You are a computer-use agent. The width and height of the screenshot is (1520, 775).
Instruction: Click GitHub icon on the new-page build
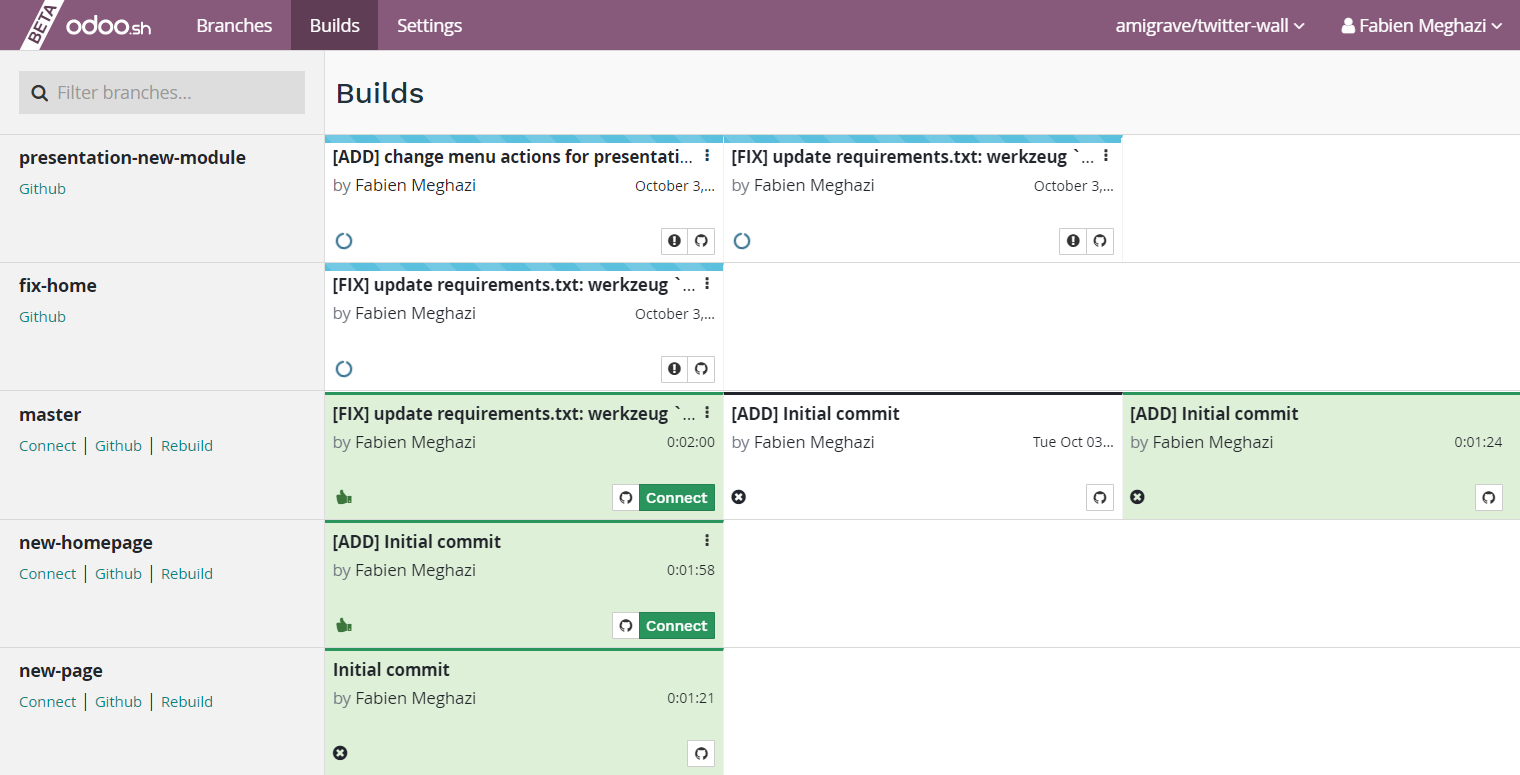click(x=701, y=753)
